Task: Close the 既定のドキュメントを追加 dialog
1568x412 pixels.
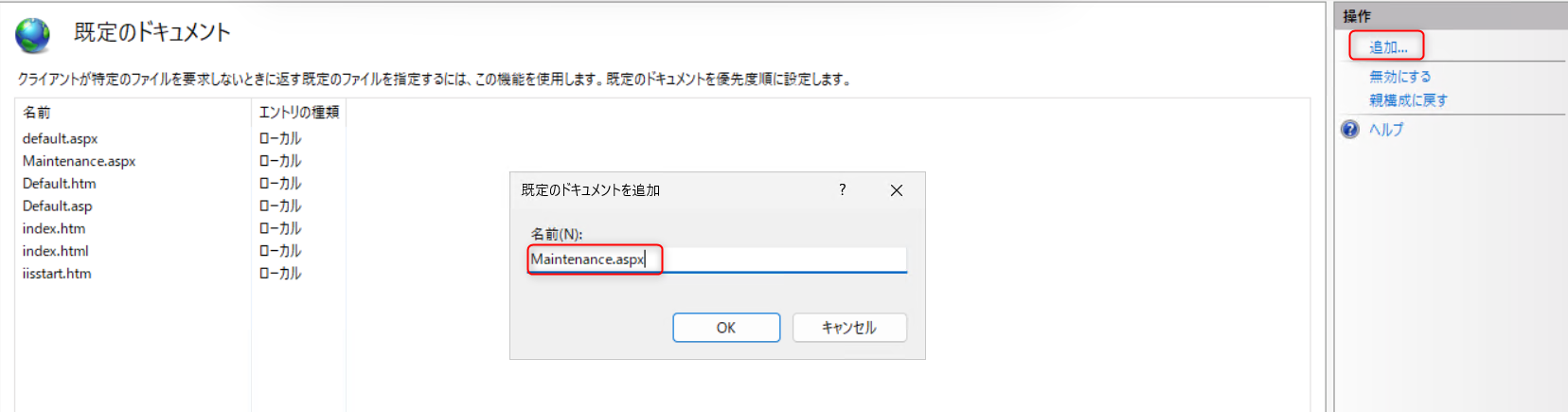Action: [x=896, y=190]
